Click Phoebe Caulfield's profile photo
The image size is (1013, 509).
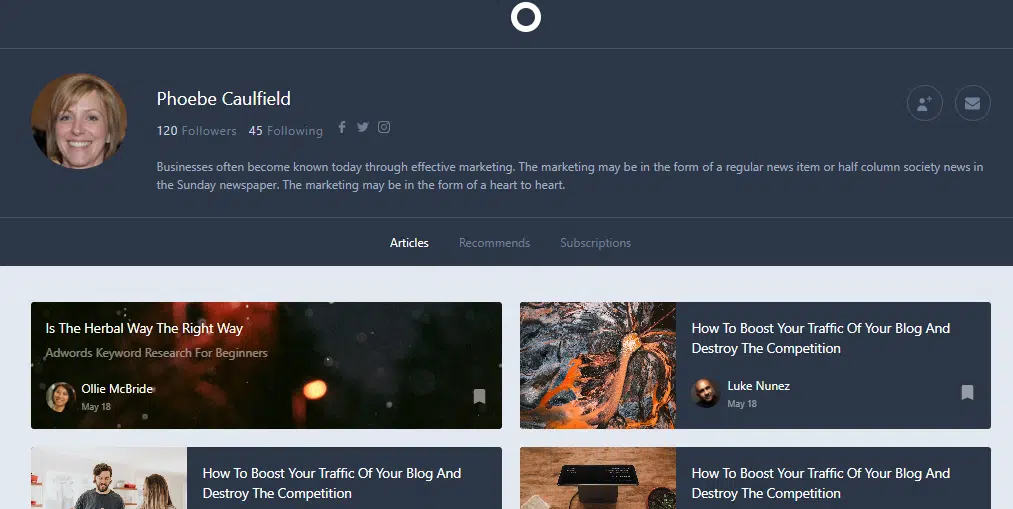tap(79, 121)
